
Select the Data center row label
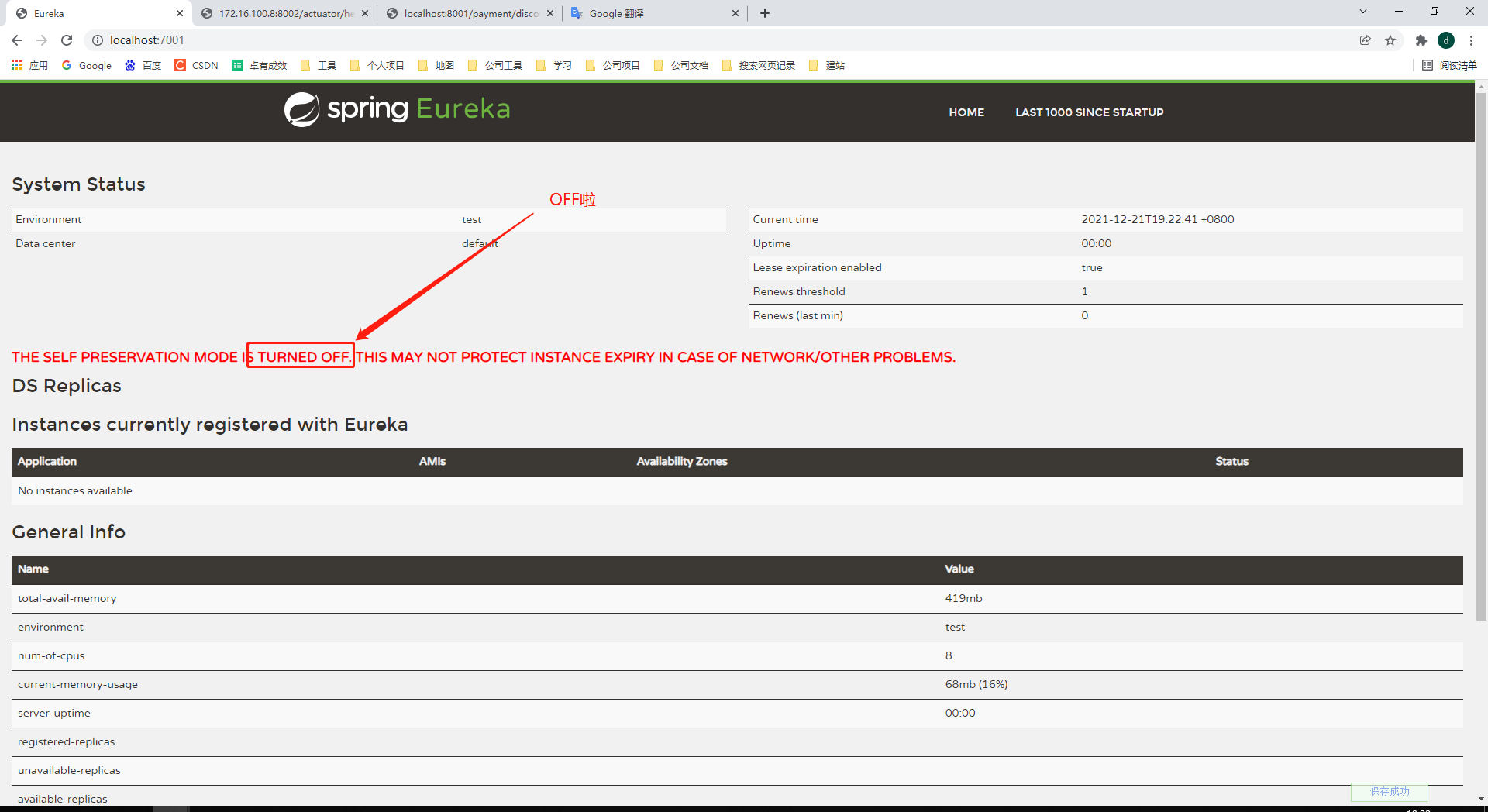[46, 243]
